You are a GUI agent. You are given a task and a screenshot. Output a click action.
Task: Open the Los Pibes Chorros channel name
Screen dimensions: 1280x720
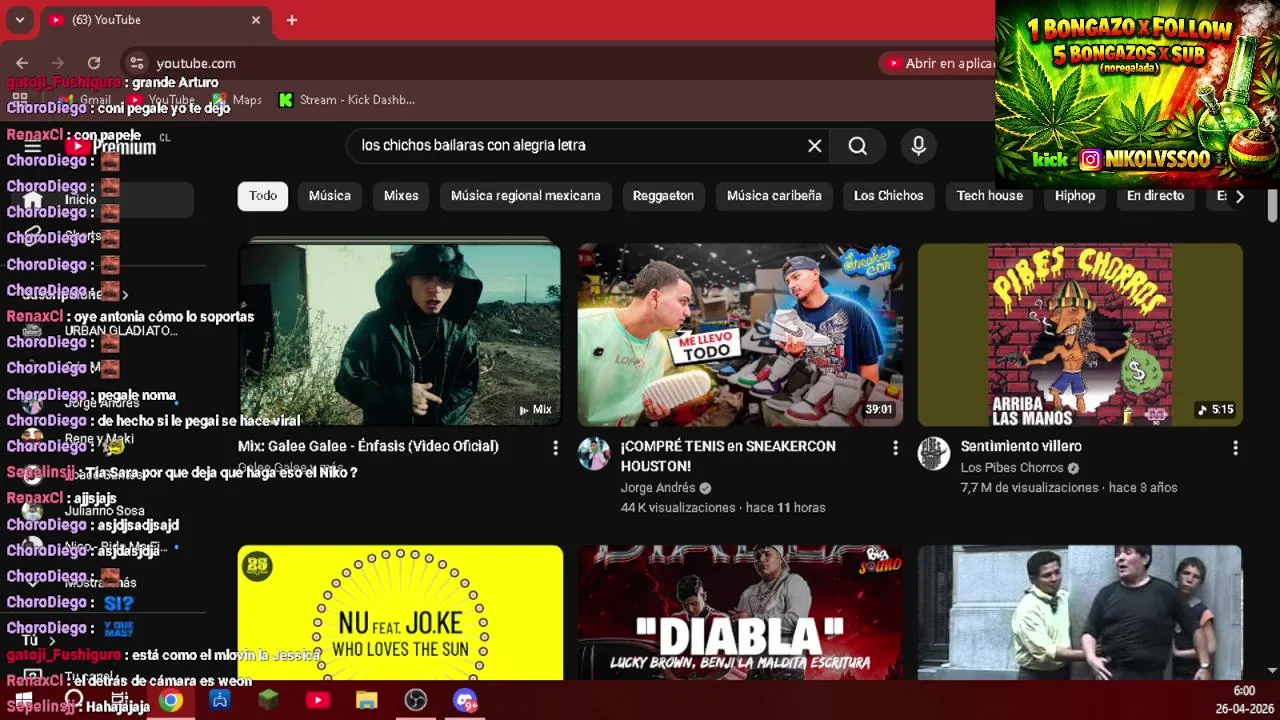[x=1013, y=468]
